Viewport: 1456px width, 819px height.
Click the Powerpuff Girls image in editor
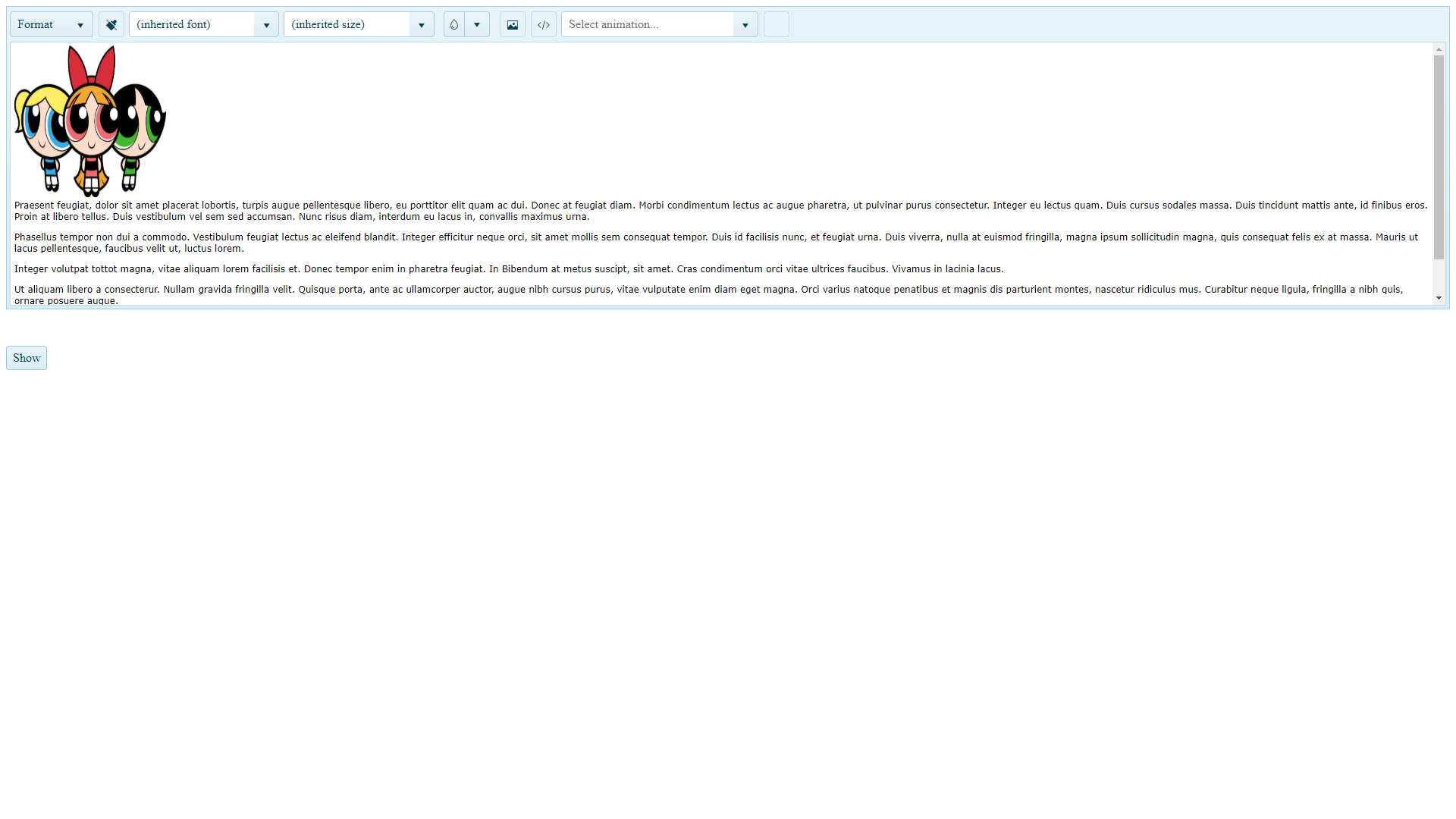tap(90, 121)
